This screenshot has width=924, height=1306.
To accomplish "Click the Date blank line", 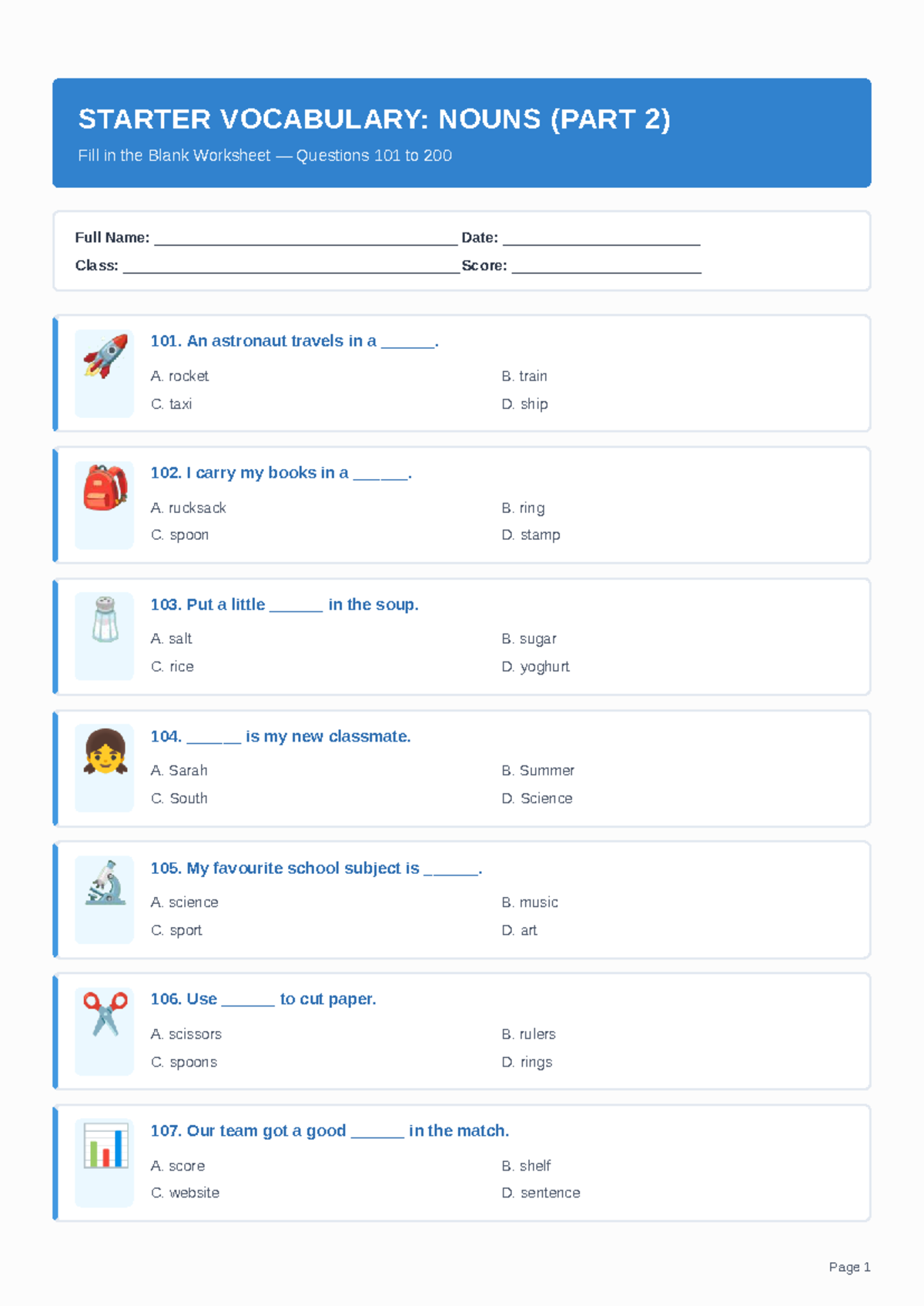I will [x=601, y=238].
